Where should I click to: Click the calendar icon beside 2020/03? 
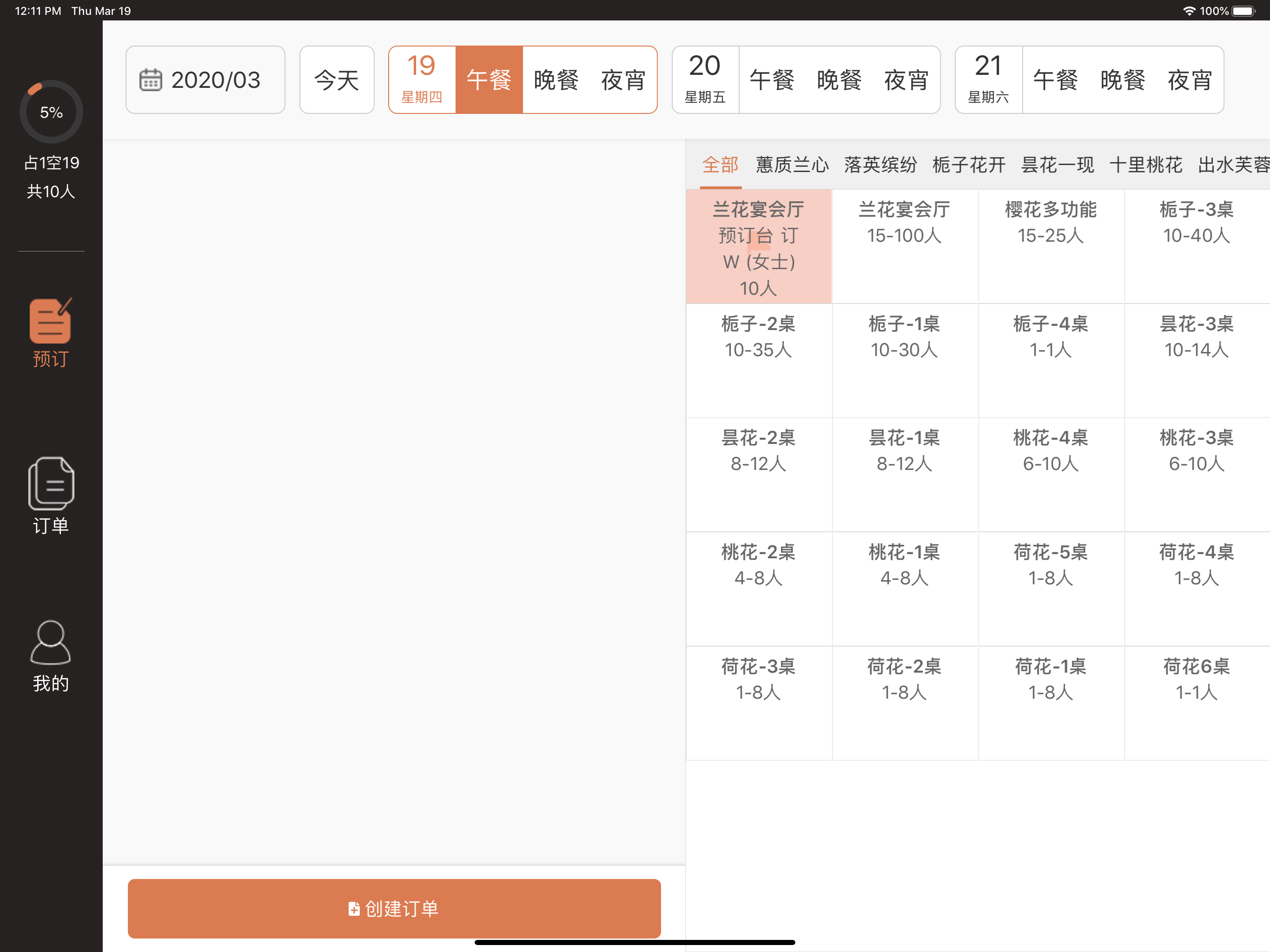pos(151,80)
